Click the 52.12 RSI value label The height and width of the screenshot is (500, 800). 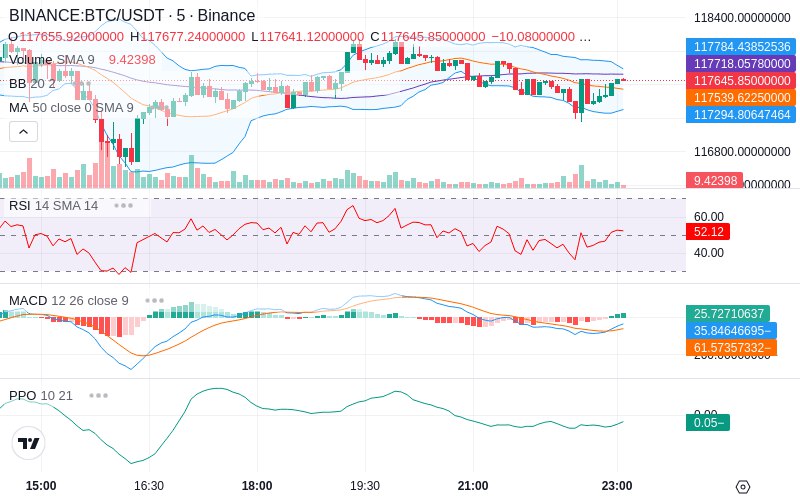[x=708, y=232]
